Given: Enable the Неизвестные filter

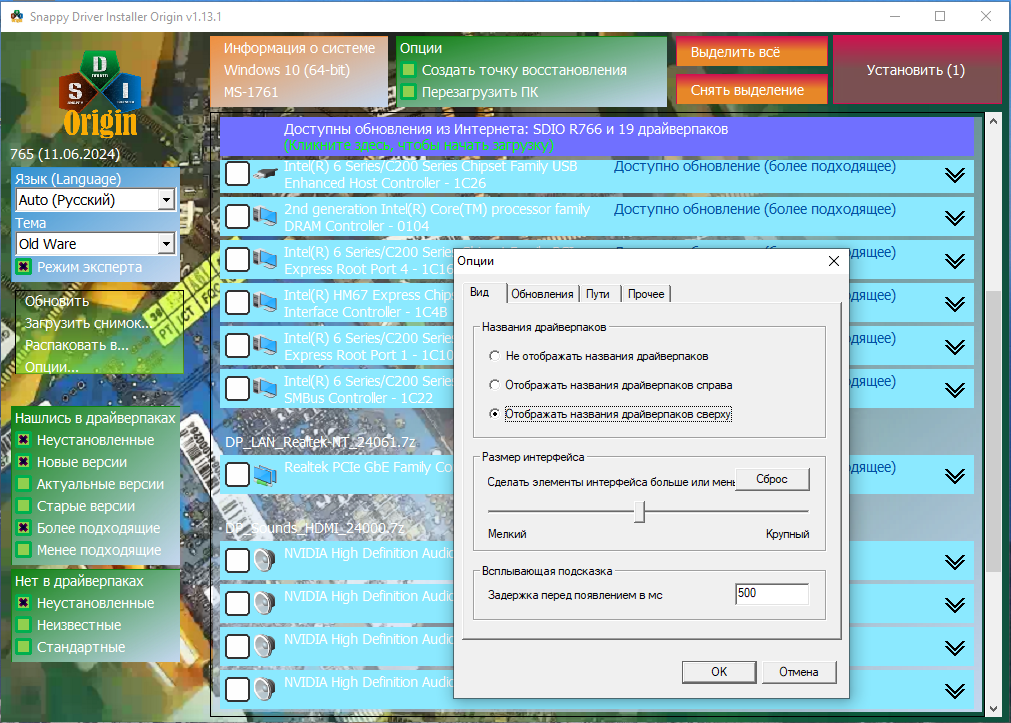Looking at the screenshot, I should (x=24, y=625).
